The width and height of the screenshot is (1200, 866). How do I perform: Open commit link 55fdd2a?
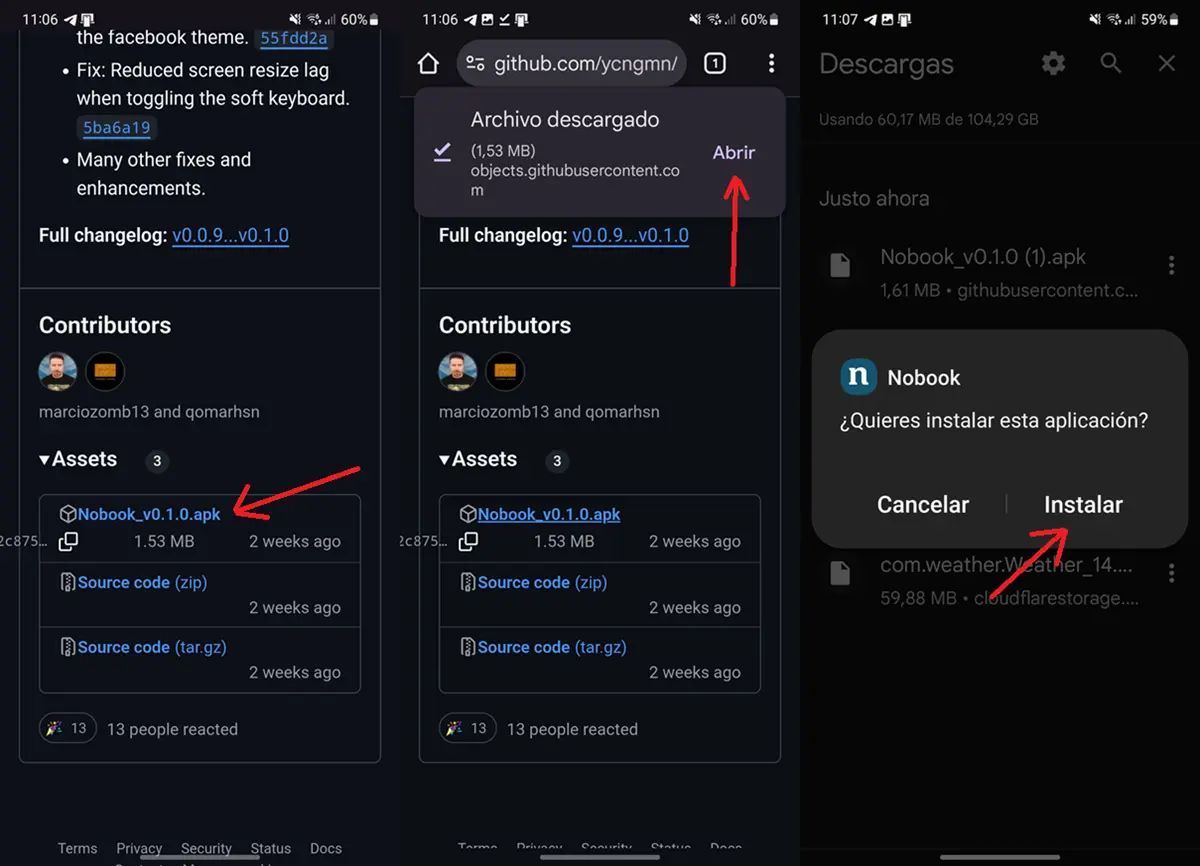pyautogui.click(x=294, y=39)
